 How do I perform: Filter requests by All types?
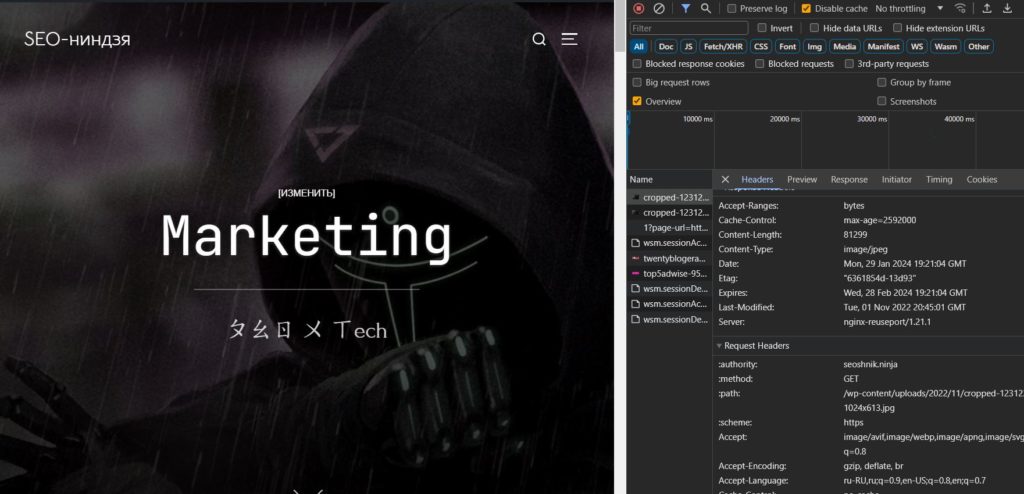click(639, 46)
